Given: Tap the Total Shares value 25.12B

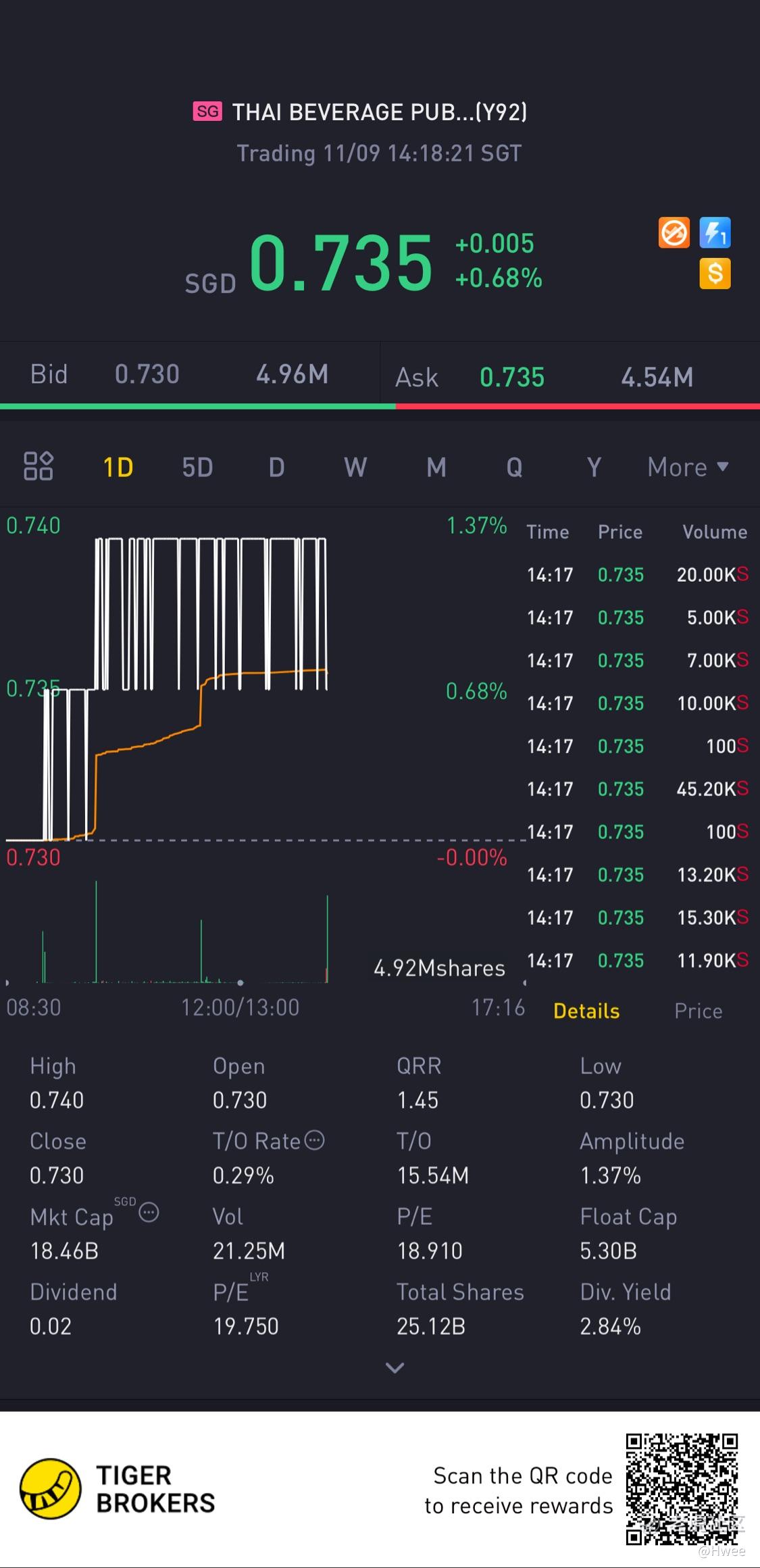Looking at the screenshot, I should pyautogui.click(x=431, y=1326).
